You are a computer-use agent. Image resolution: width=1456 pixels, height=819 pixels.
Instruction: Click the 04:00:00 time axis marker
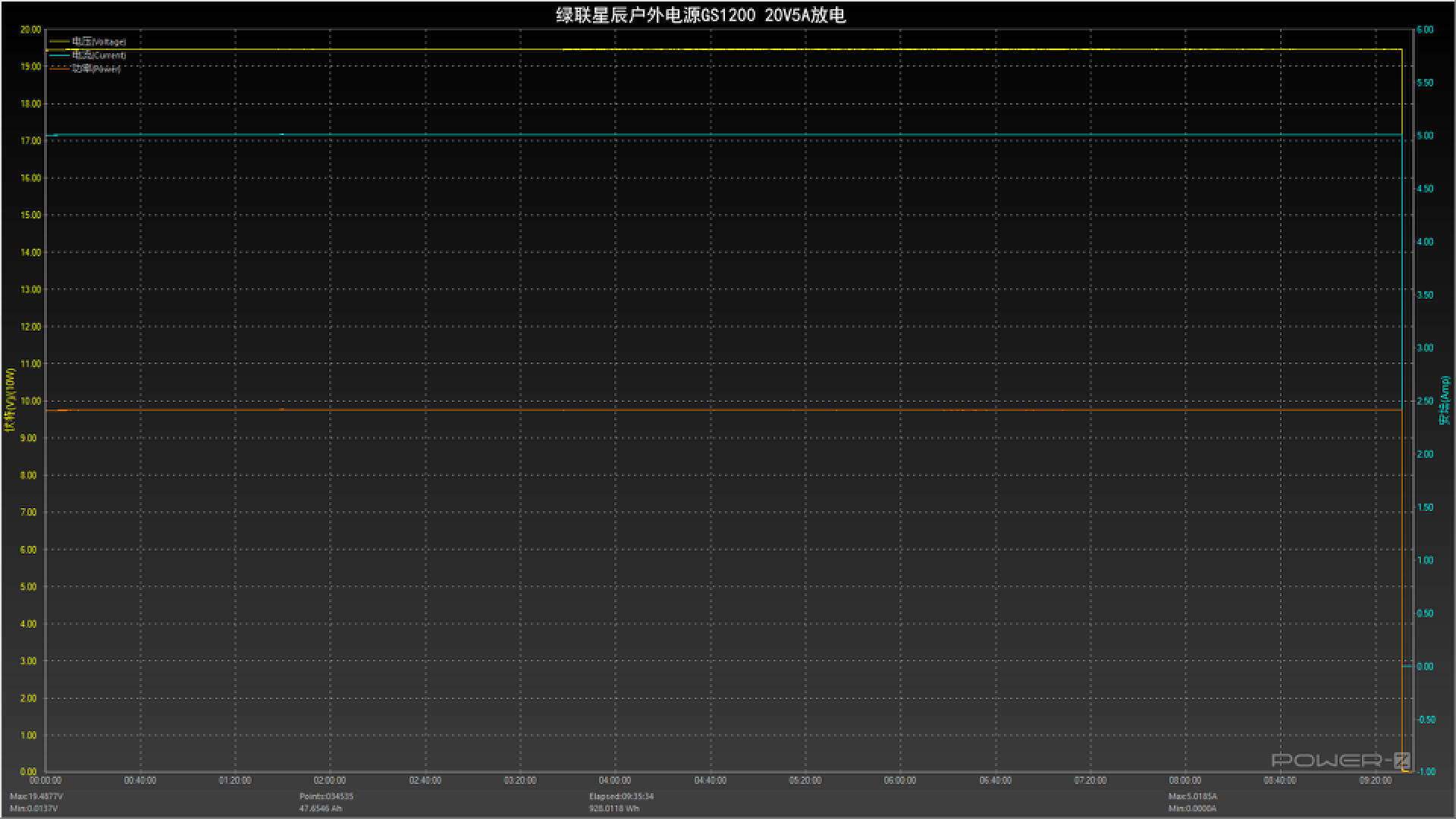614,780
